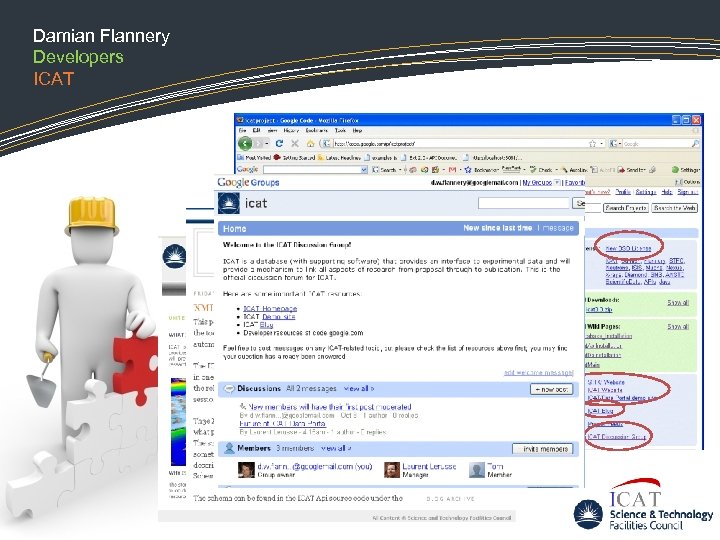Viewport: 720px width, 540px height.
Task: Open Gmail icon in the Google Toolbar
Action: pyautogui.click(x=452, y=170)
